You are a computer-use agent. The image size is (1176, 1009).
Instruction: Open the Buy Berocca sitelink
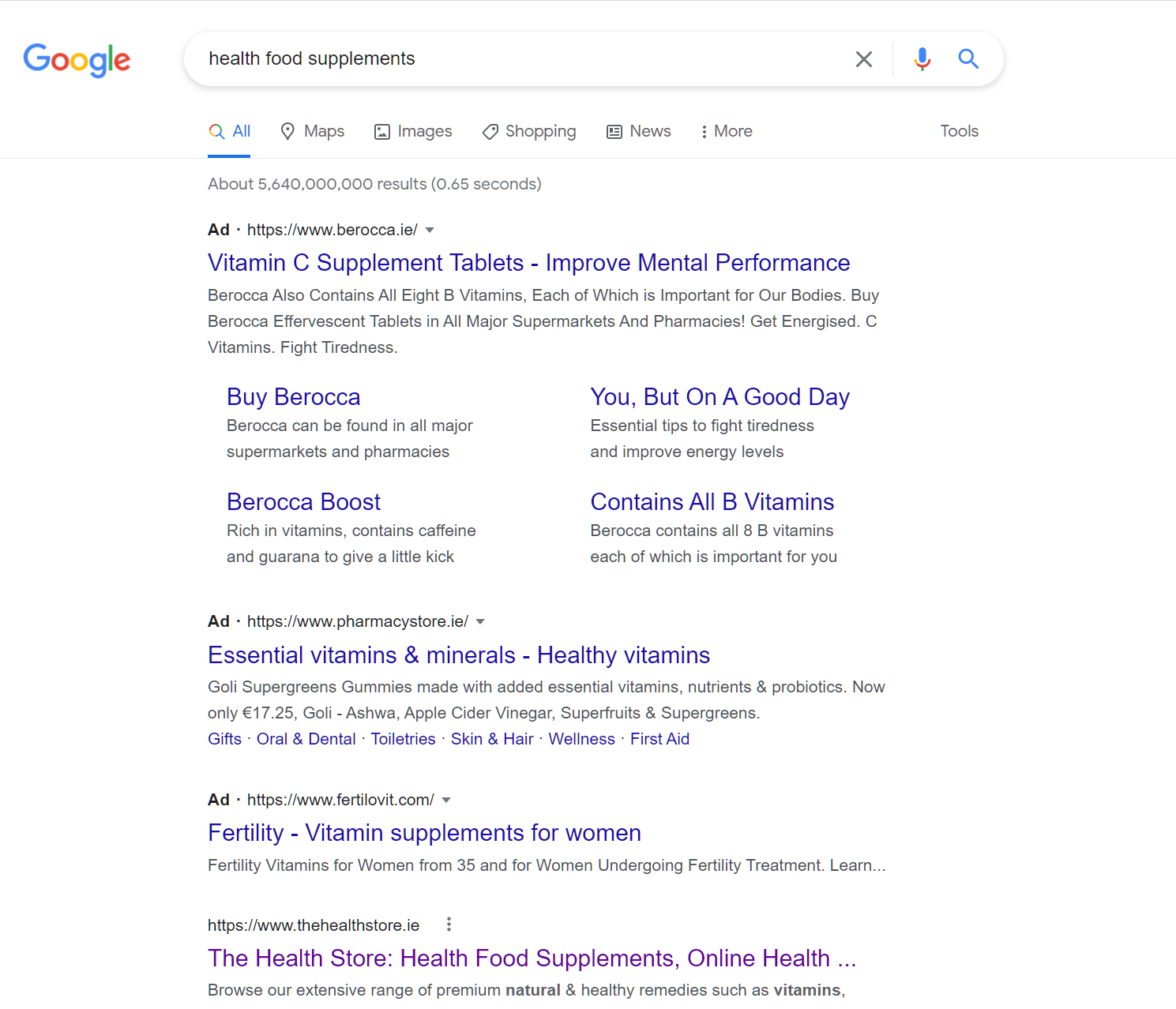[294, 397]
